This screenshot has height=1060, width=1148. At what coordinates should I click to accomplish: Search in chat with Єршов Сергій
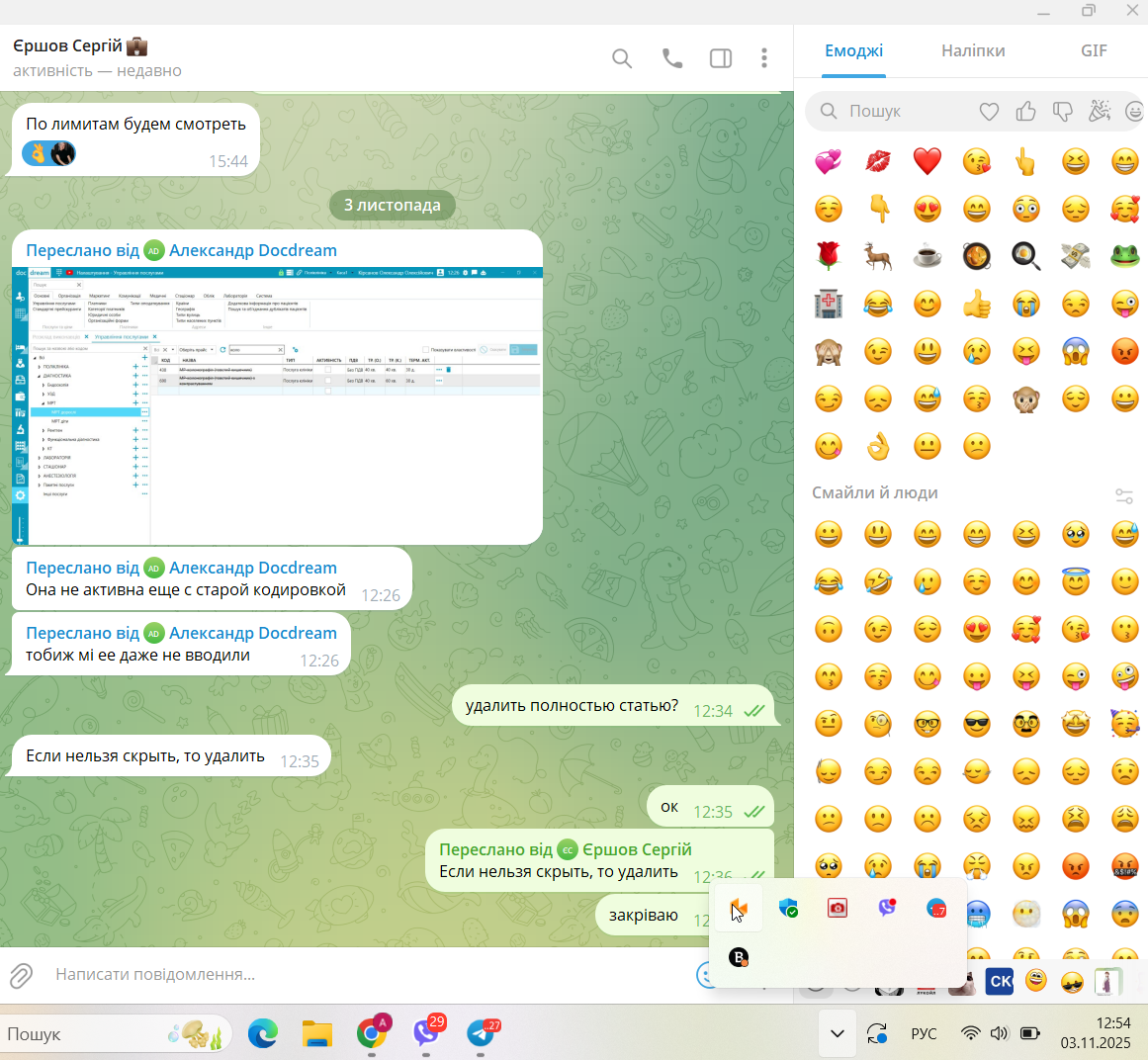(x=622, y=58)
